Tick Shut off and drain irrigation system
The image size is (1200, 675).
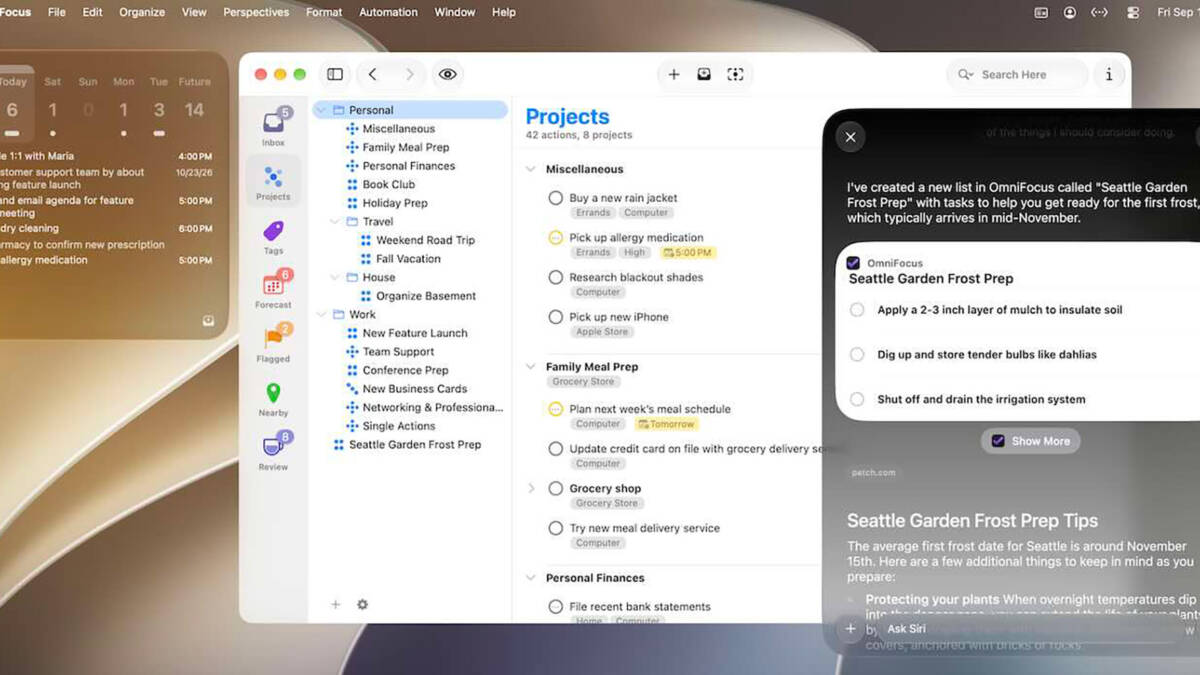[857, 399]
